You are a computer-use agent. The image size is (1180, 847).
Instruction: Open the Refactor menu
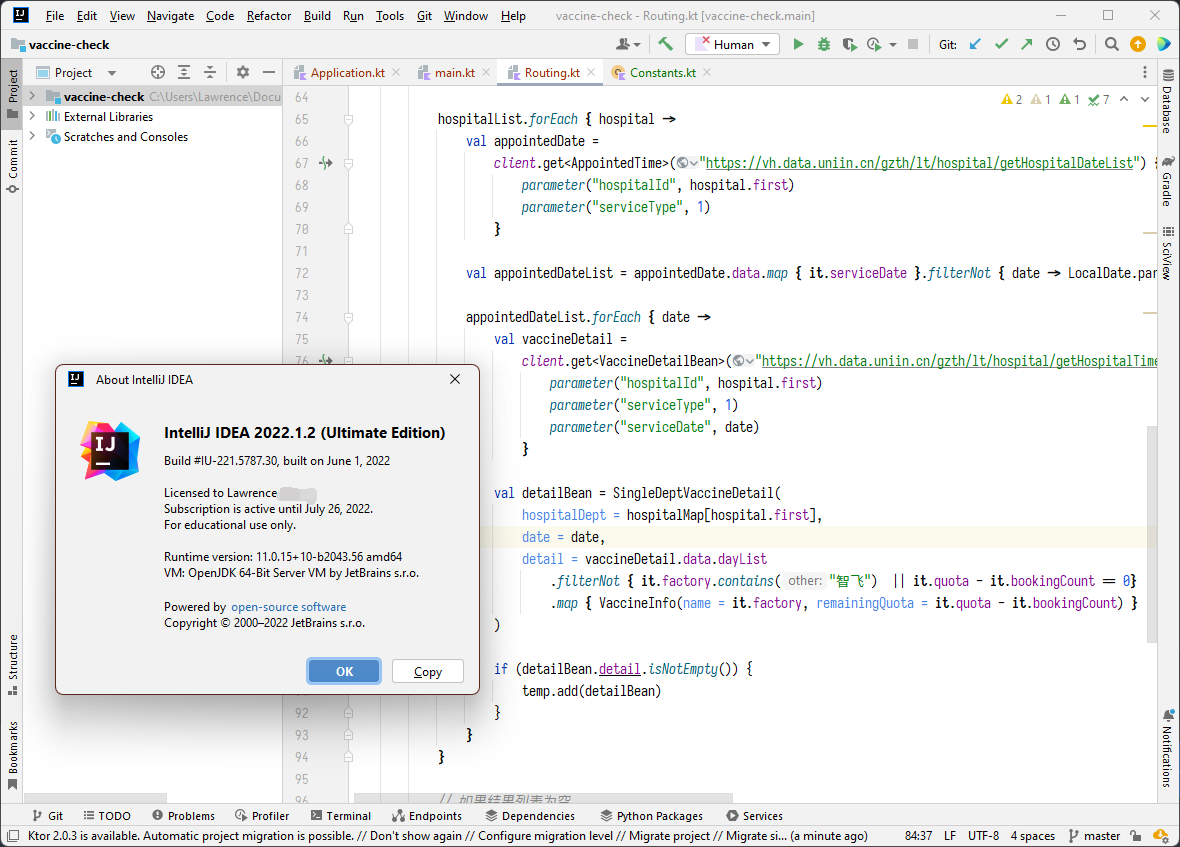(x=269, y=16)
